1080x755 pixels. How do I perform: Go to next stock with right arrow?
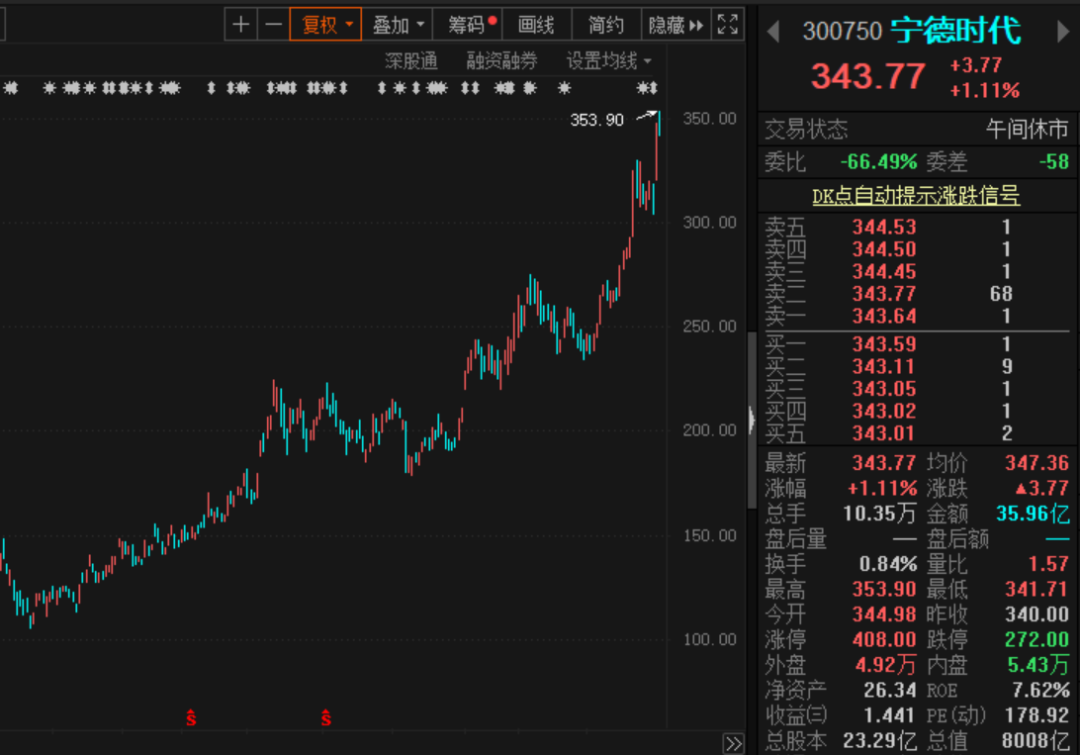(1063, 31)
